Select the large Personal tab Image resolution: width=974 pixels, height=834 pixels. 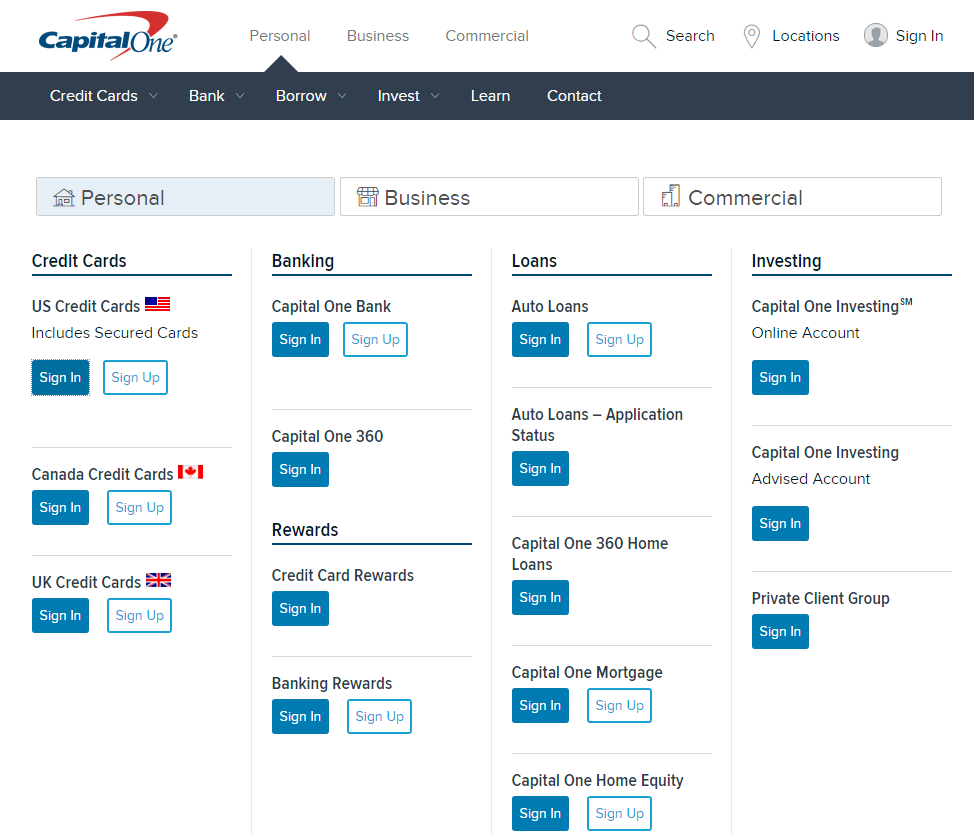[x=185, y=197]
